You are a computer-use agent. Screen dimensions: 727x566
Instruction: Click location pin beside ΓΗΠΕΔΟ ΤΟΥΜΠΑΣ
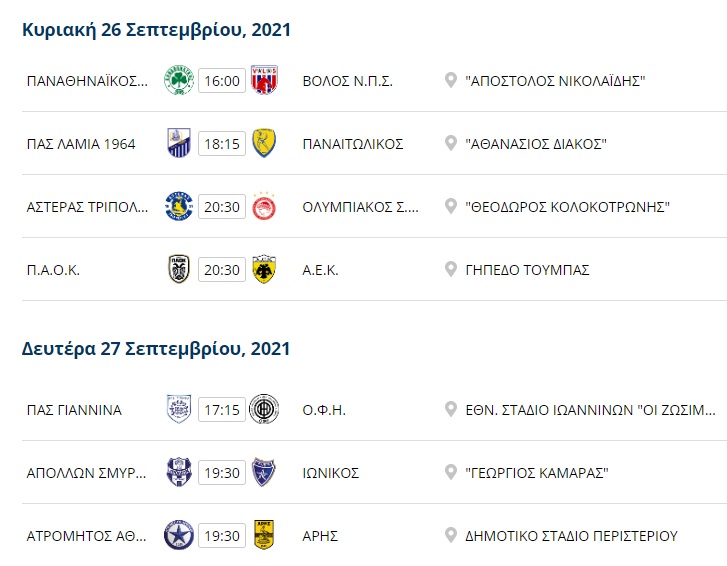[452, 270]
